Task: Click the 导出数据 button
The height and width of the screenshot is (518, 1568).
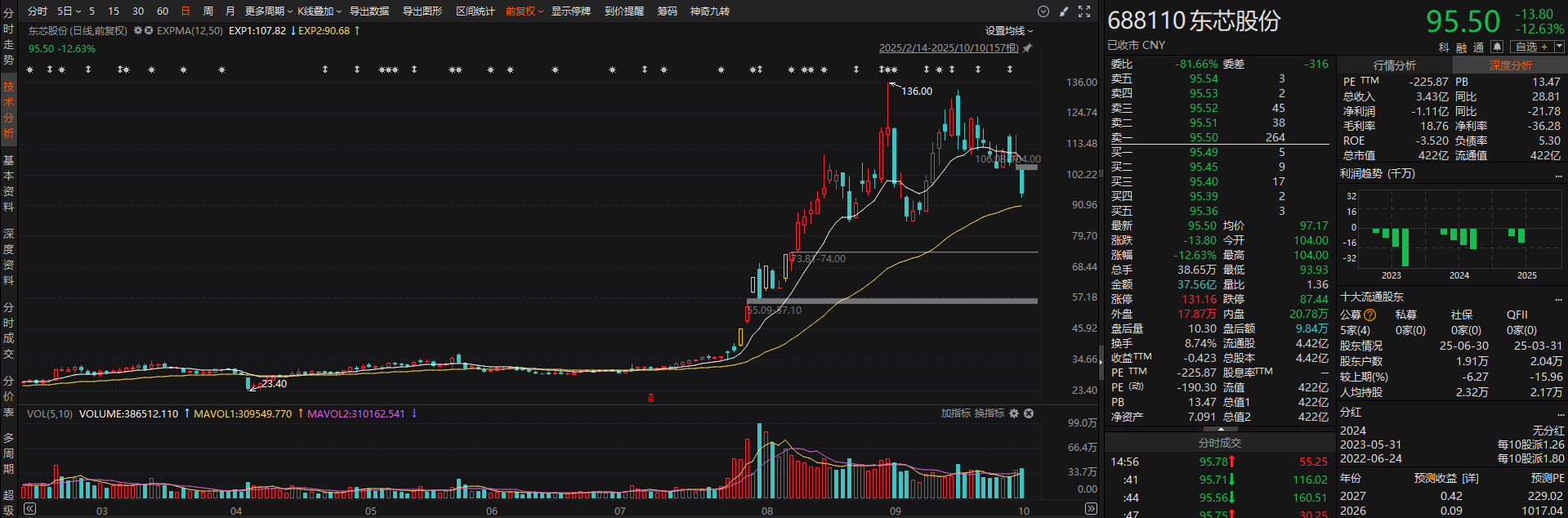Action: 369,11
